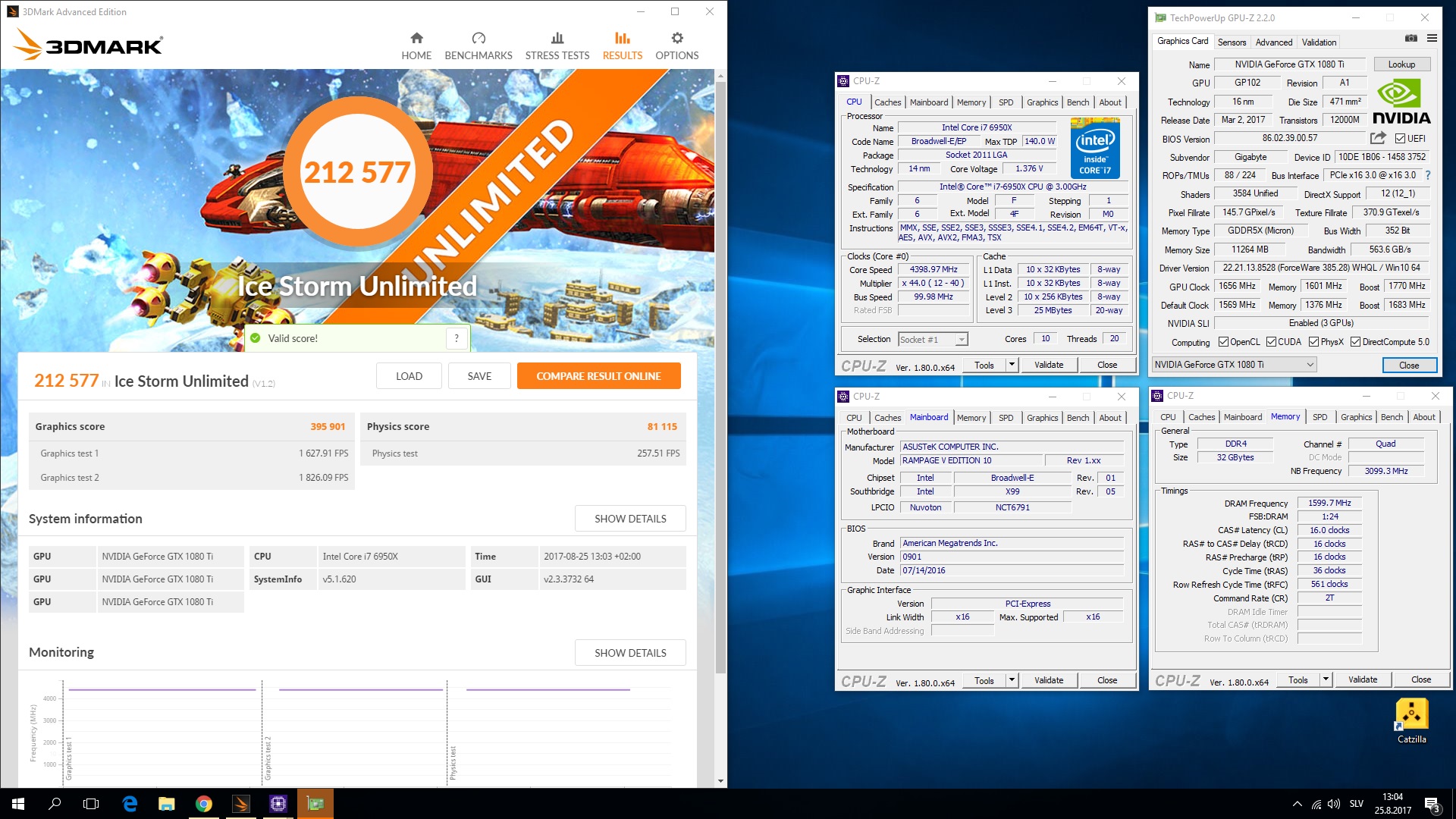The image size is (1456, 819).
Task: Open STRESS TESTS in 3DMark navigation
Action: tap(557, 45)
